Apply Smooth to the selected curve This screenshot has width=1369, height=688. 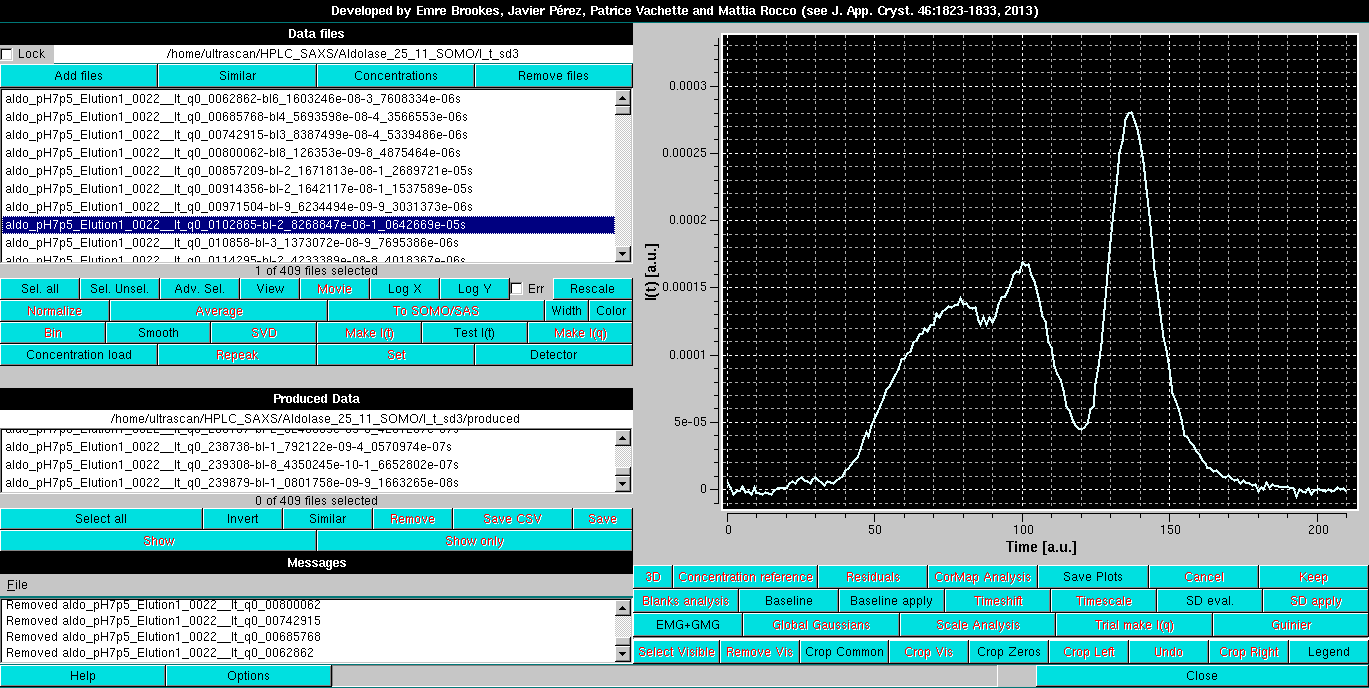click(x=157, y=332)
